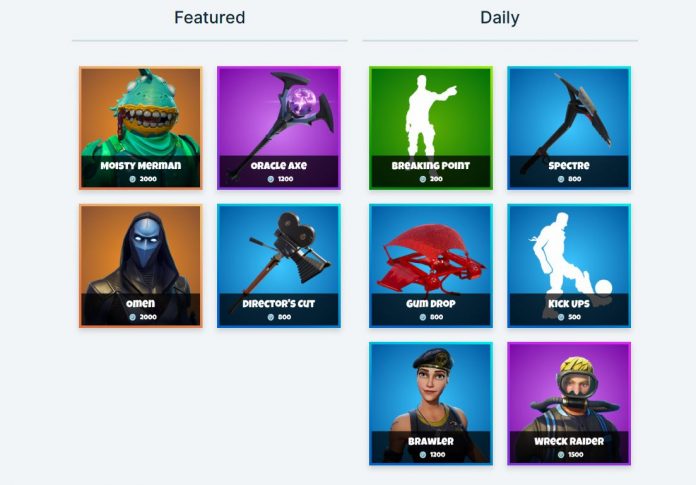Click V-Bucks coin icon on Breaking Point
696x485 pixels.
(423, 179)
